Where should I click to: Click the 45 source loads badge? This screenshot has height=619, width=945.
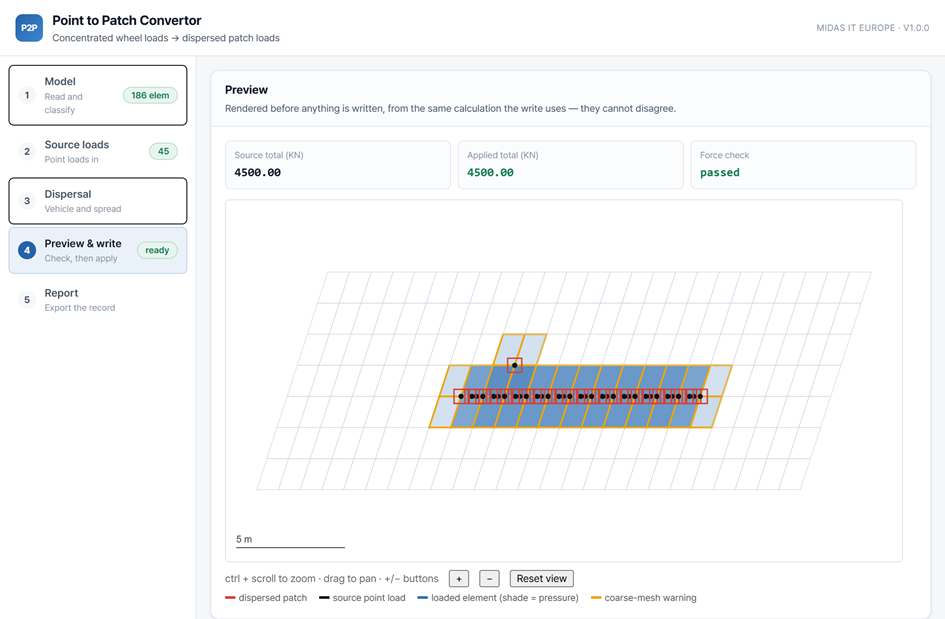[x=163, y=151]
